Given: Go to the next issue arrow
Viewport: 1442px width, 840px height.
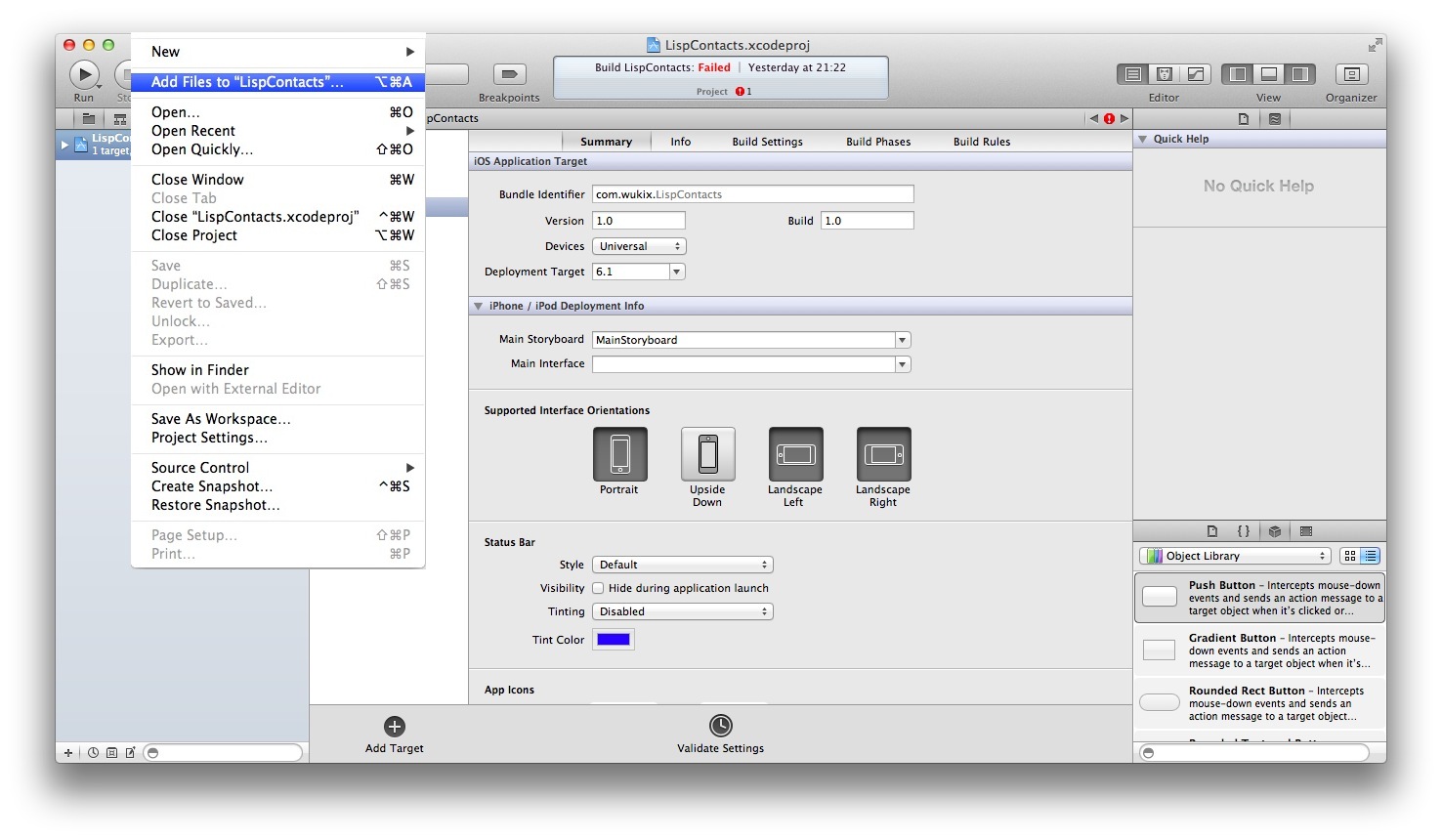Looking at the screenshot, I should [x=1124, y=119].
